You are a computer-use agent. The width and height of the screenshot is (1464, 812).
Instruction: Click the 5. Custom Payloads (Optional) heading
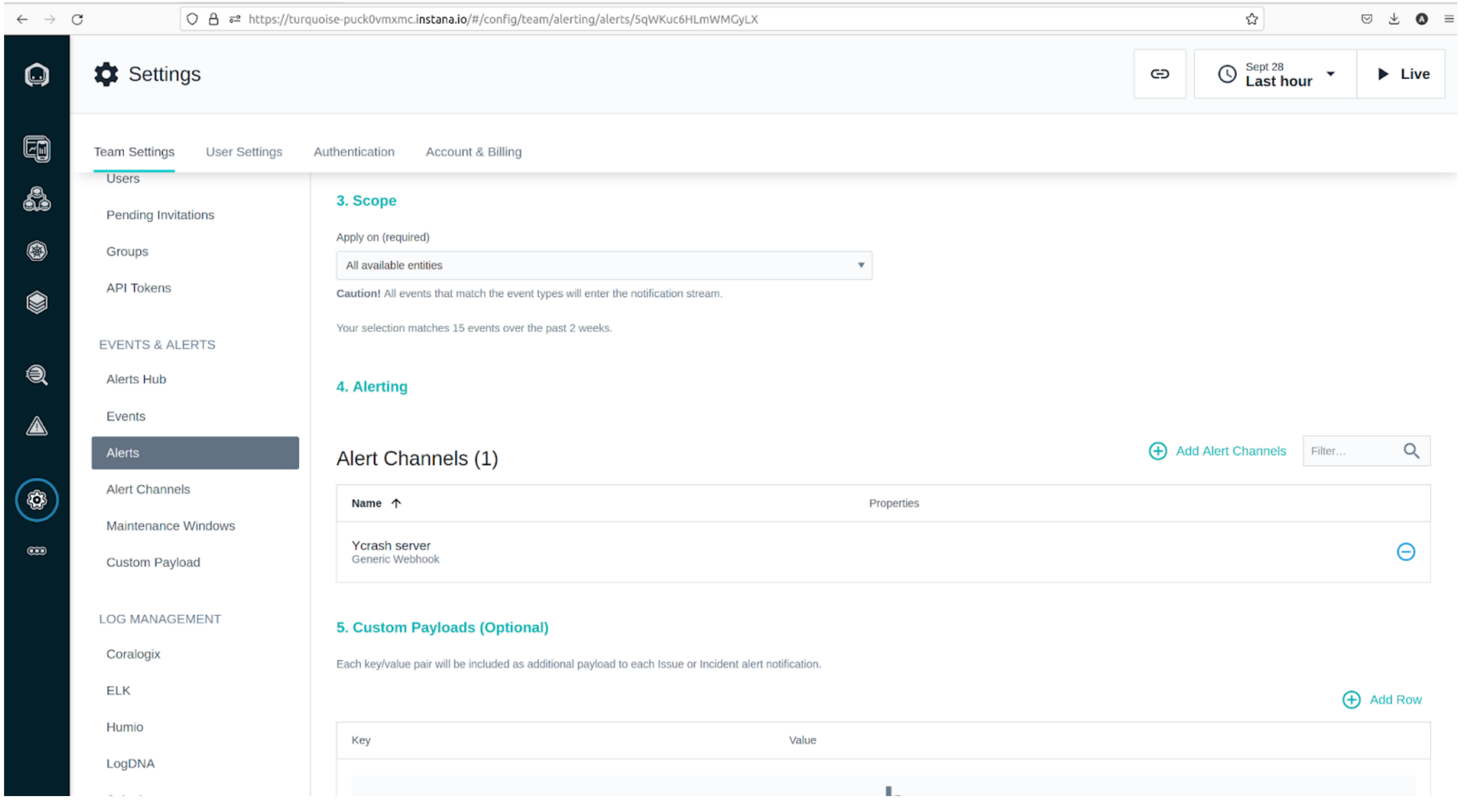click(x=442, y=627)
